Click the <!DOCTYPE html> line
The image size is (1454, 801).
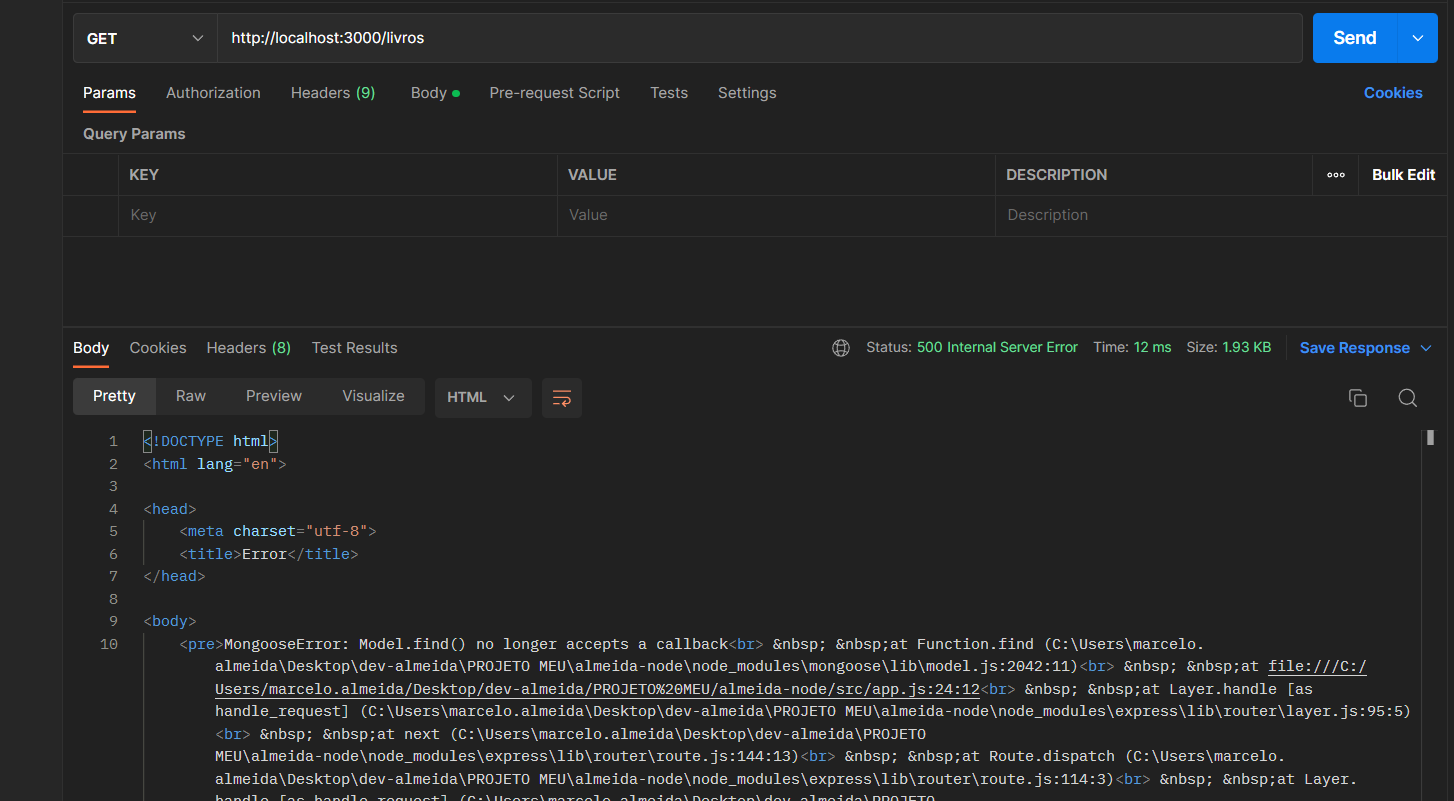coord(211,441)
